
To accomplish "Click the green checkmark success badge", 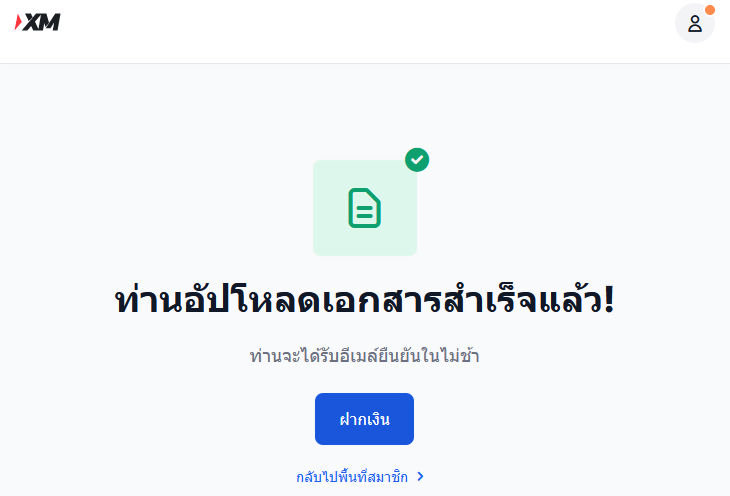I will click(417, 160).
